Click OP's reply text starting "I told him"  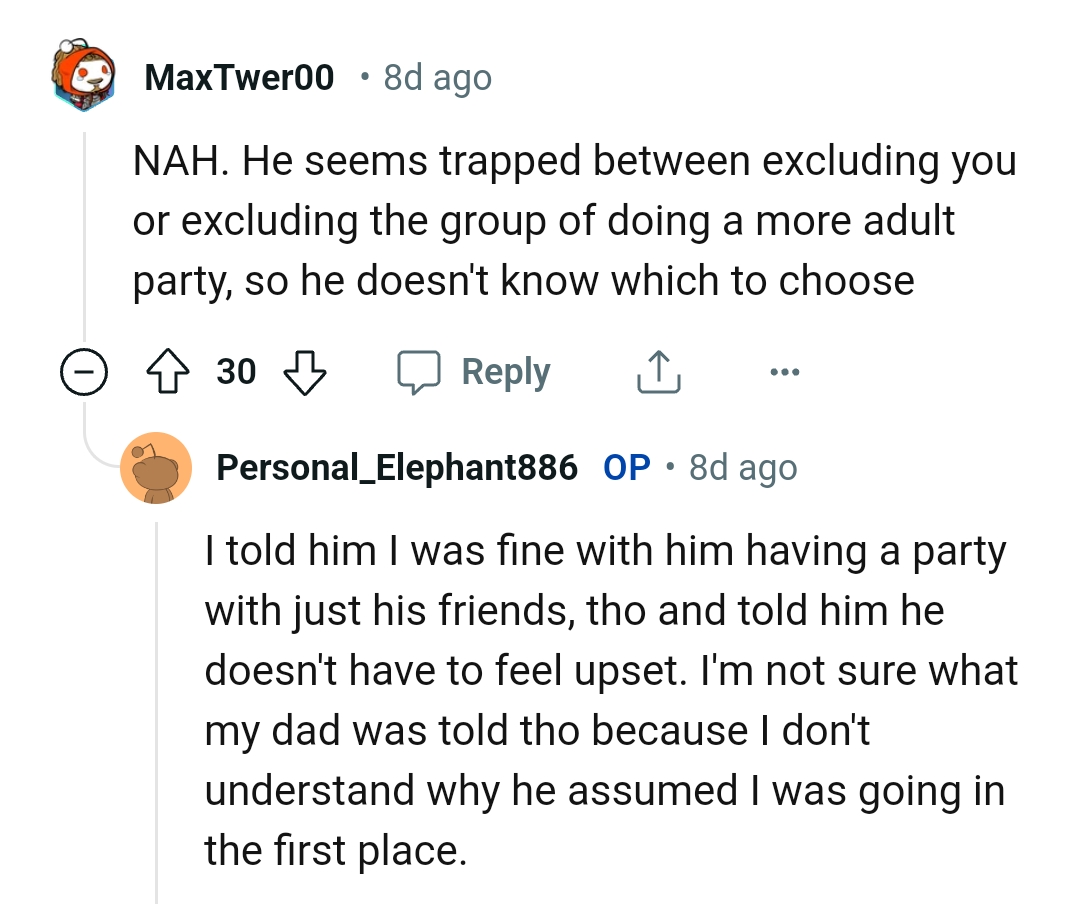pyautogui.click(x=611, y=700)
